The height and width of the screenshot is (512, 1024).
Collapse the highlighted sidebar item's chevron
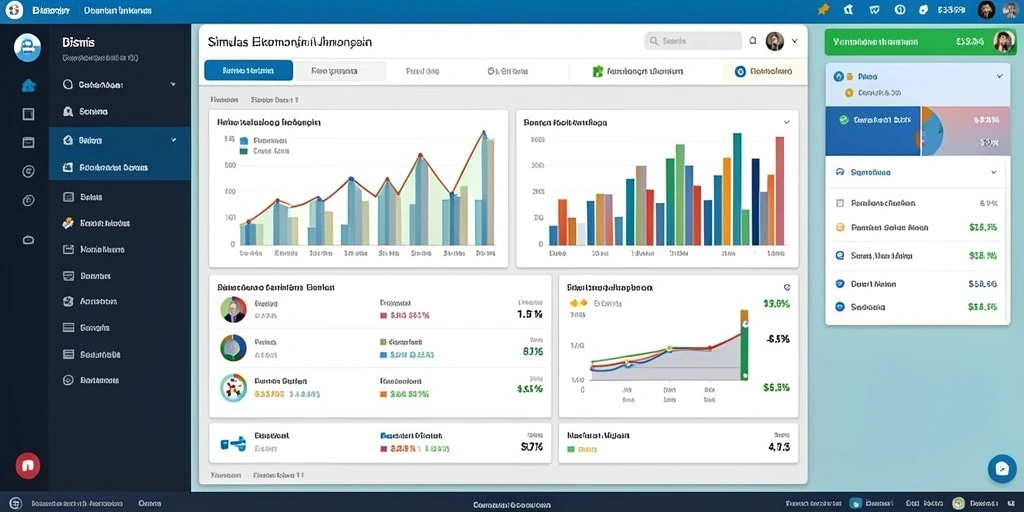pos(173,140)
